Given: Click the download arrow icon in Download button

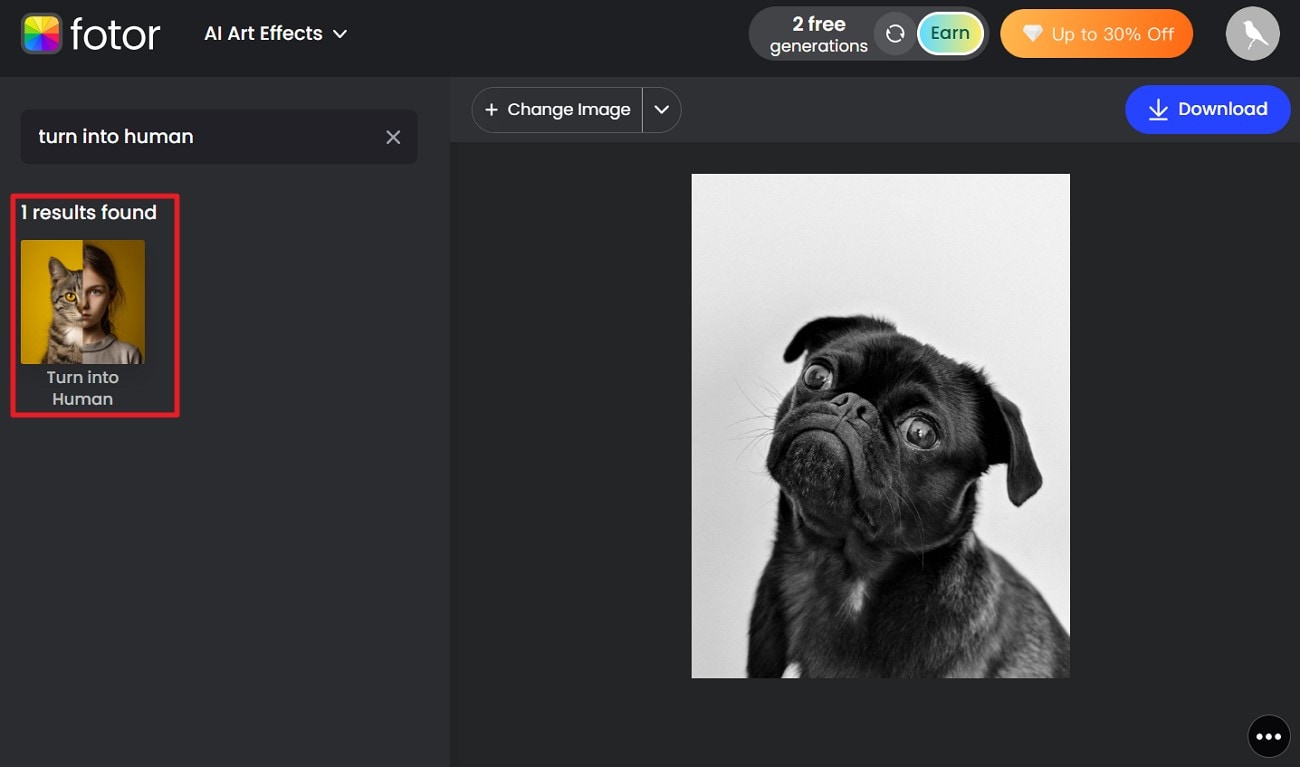Looking at the screenshot, I should (1158, 110).
